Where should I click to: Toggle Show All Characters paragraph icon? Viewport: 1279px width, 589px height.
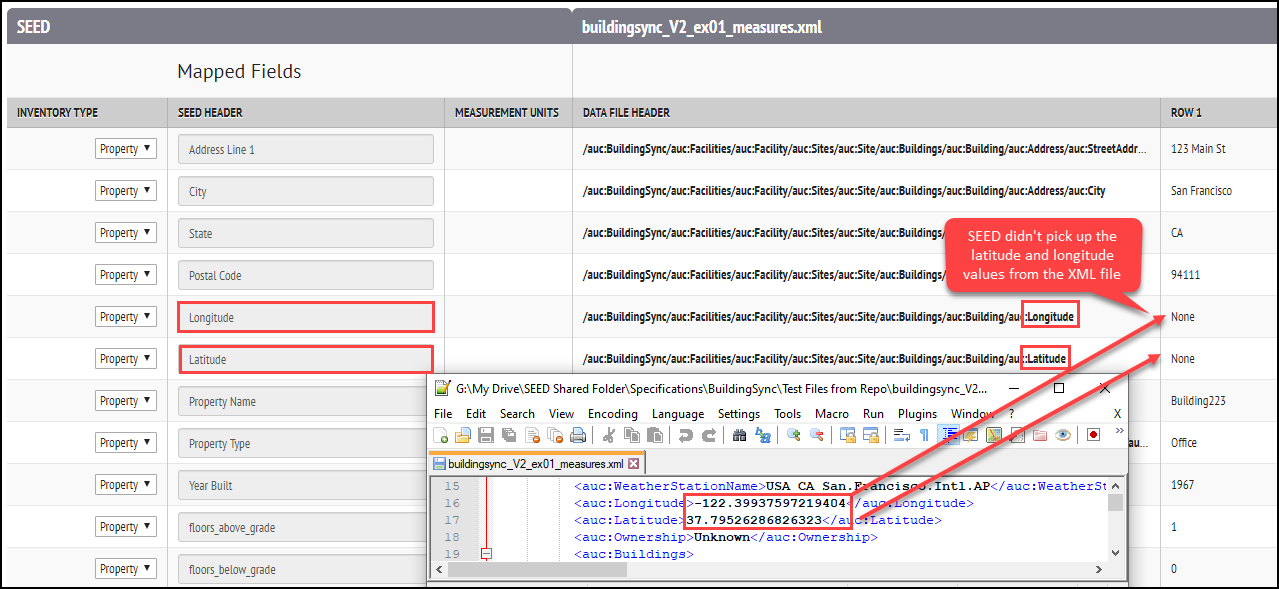[x=922, y=435]
